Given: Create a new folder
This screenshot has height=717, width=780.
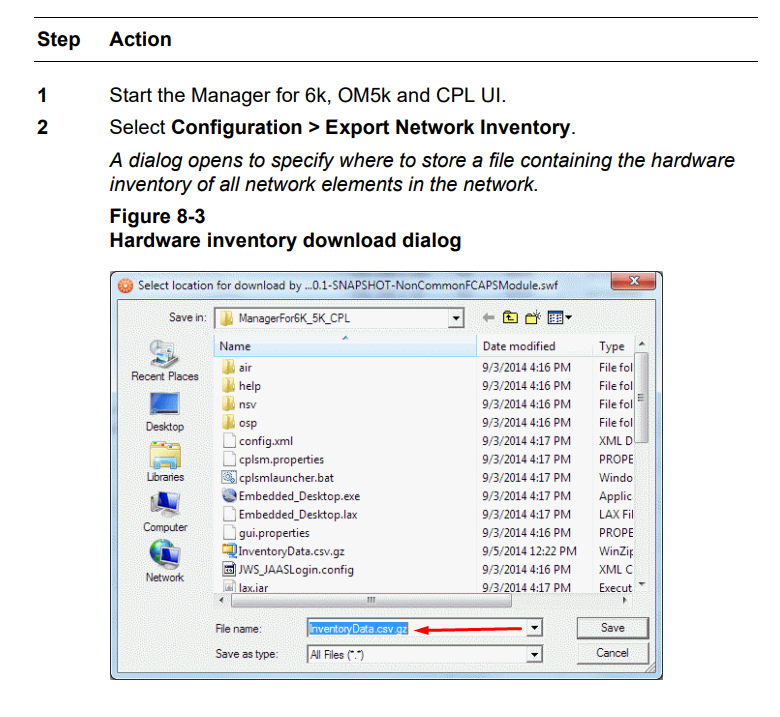Looking at the screenshot, I should point(531,318).
